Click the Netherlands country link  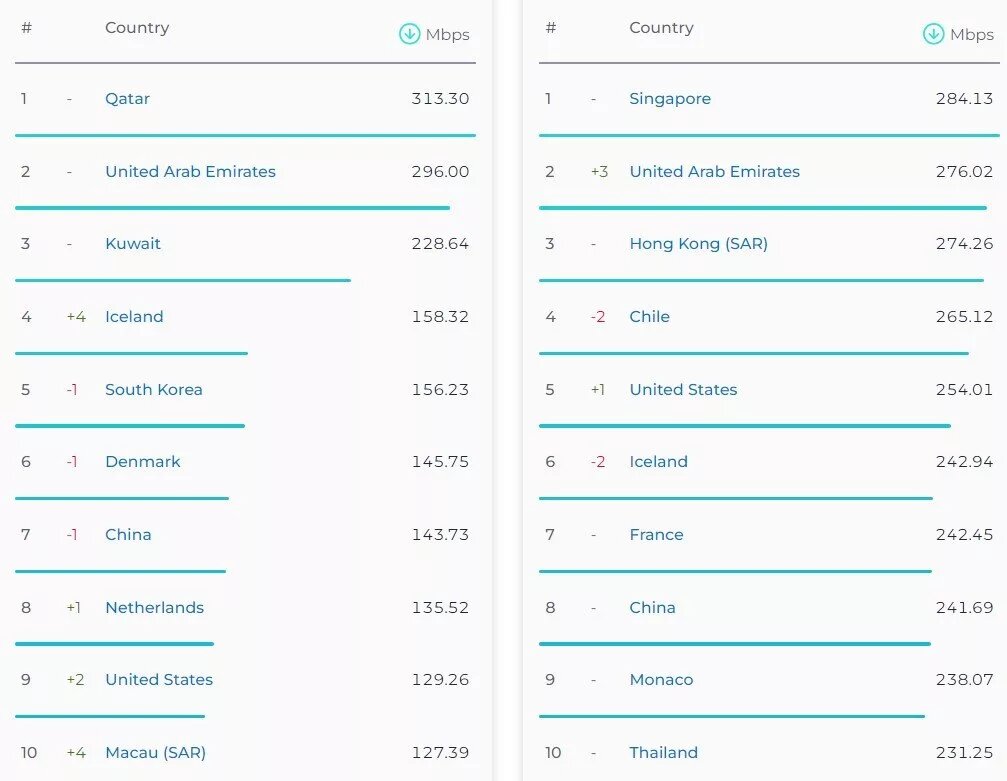(x=154, y=608)
